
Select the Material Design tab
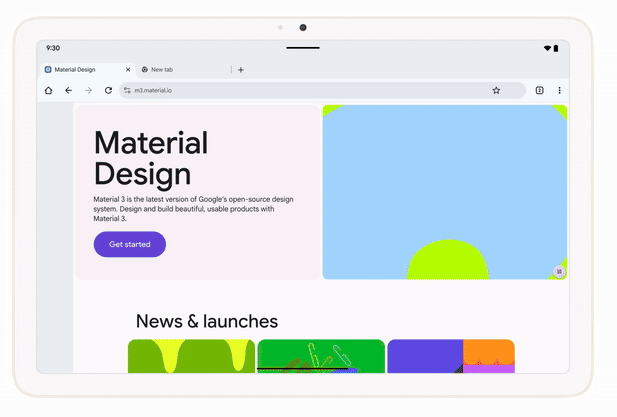(80, 70)
